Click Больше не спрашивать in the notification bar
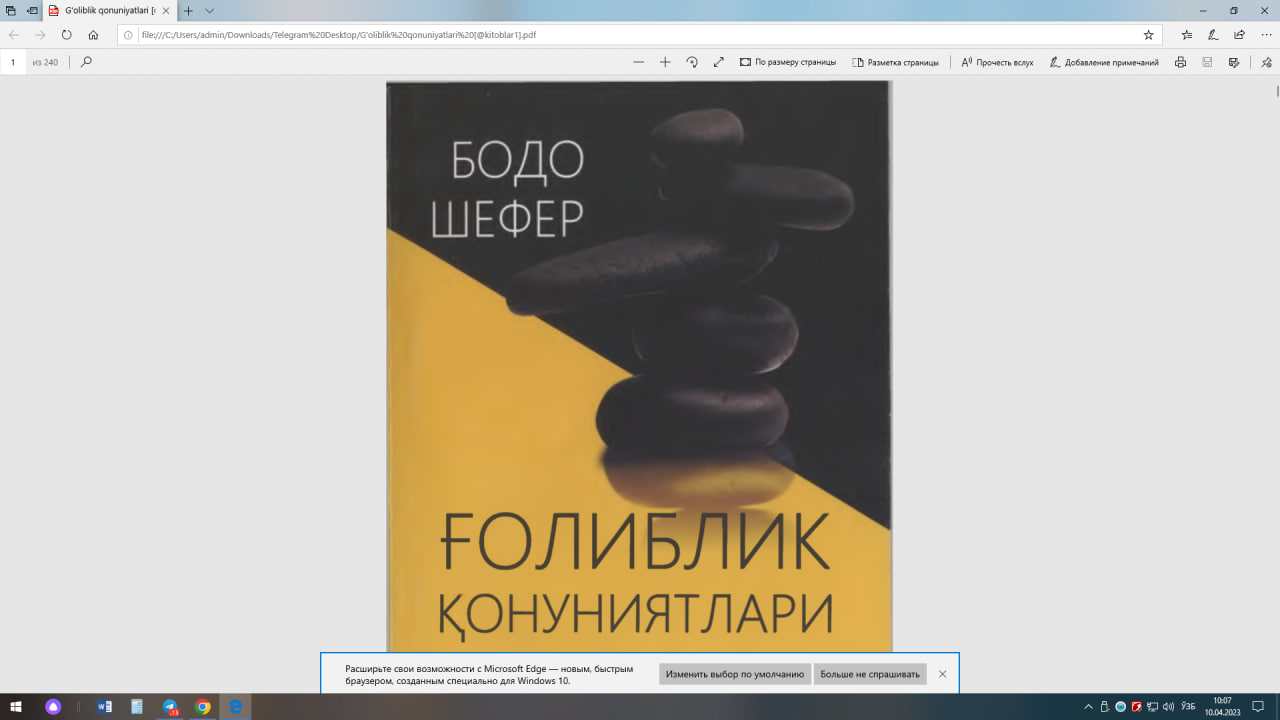 coord(870,673)
